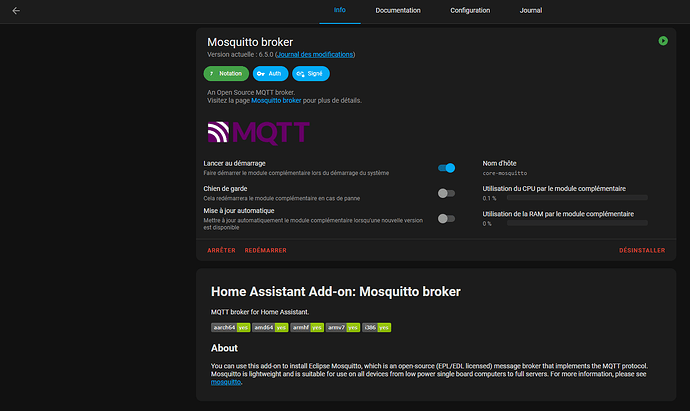Image resolution: width=690 pixels, height=411 pixels.
Task: Stop the add-on with ARRÊTER
Action: (x=221, y=250)
